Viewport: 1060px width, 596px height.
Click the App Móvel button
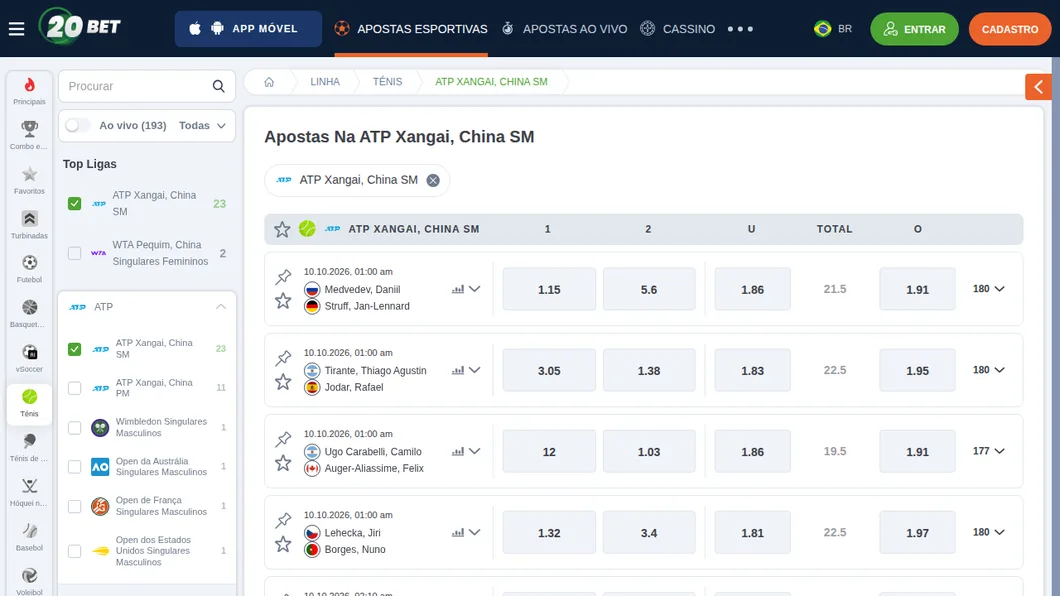pos(248,29)
